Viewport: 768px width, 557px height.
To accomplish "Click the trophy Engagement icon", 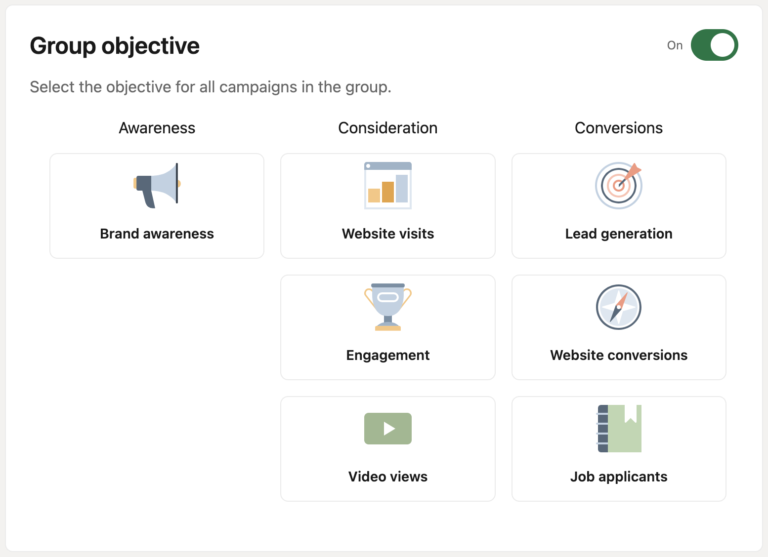I will click(x=388, y=307).
